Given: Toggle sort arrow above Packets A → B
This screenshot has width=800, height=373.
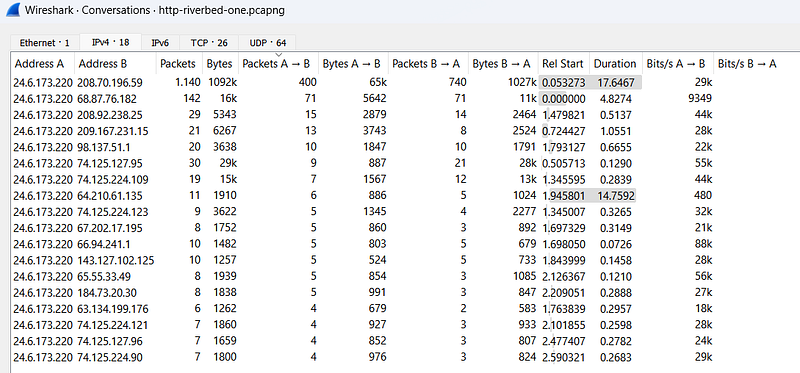Looking at the screenshot, I should coord(279,54).
